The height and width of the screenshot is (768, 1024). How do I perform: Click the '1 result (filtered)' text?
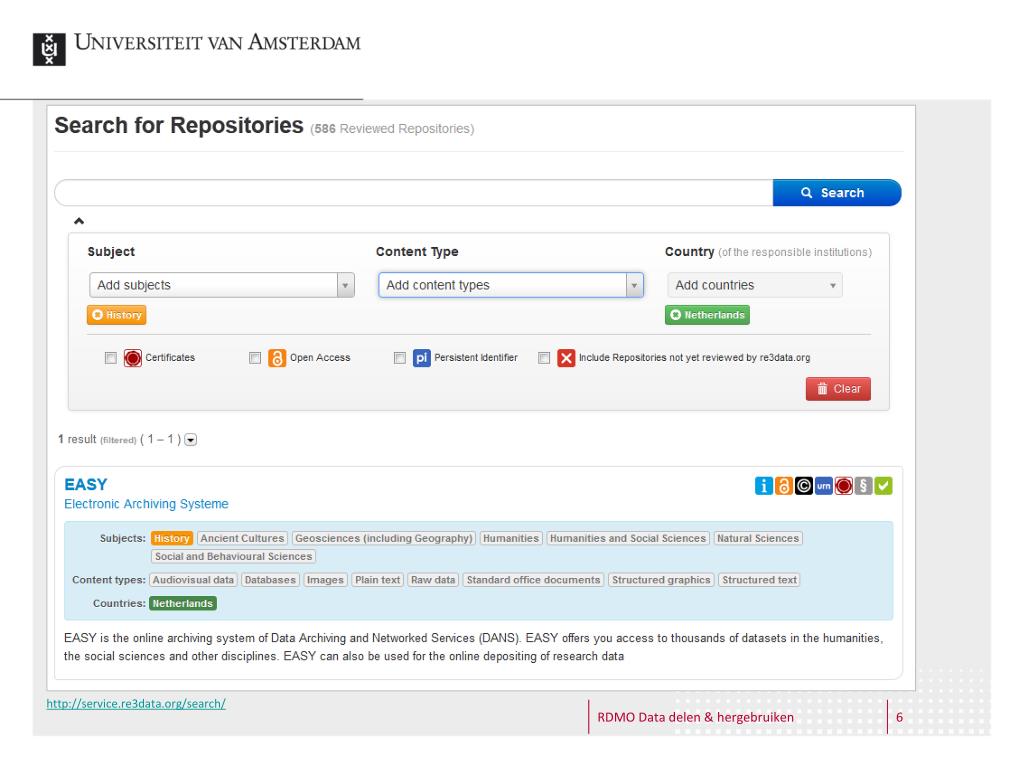pos(97,440)
